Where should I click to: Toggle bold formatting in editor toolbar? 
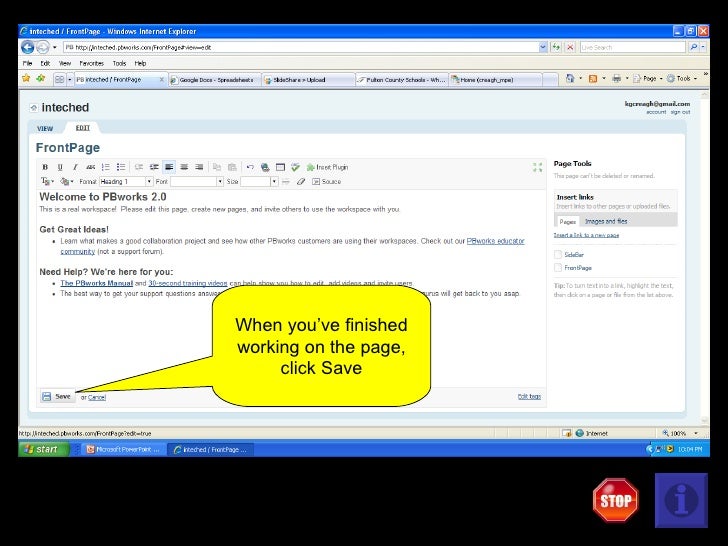[45, 167]
